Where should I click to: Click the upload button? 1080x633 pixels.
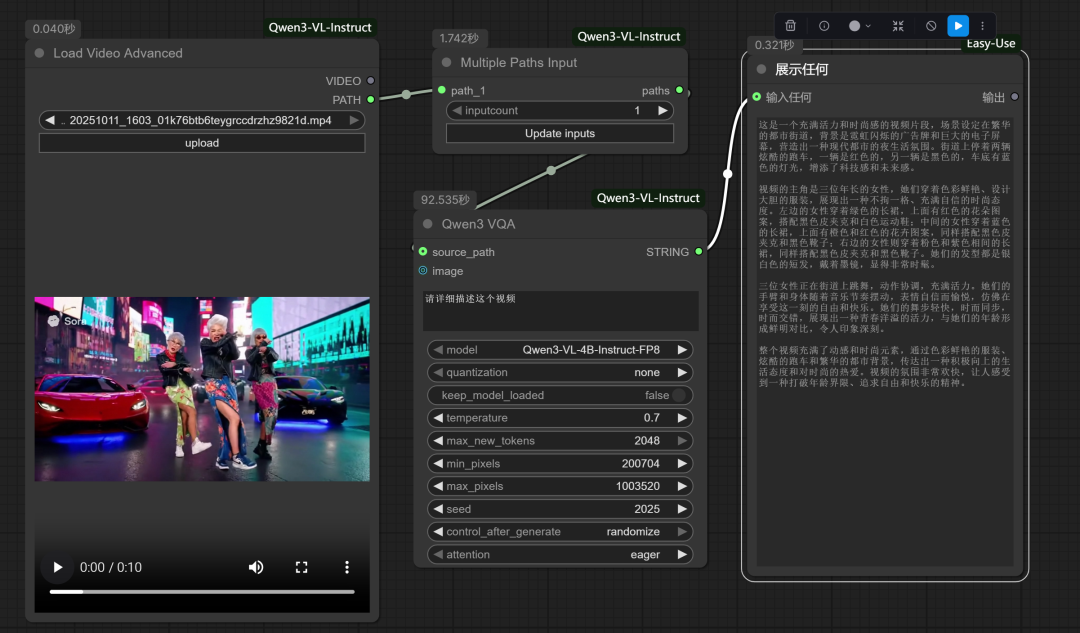click(x=202, y=143)
